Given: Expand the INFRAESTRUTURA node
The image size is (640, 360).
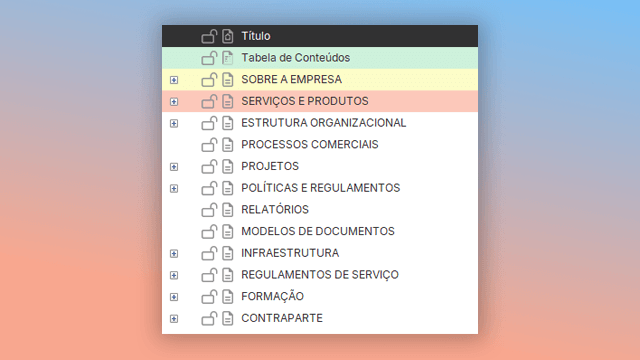Looking at the screenshot, I should coord(174,253).
